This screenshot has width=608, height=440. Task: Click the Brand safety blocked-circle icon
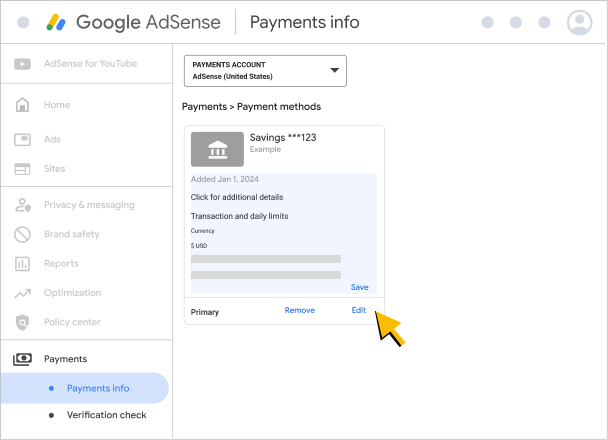point(22,235)
